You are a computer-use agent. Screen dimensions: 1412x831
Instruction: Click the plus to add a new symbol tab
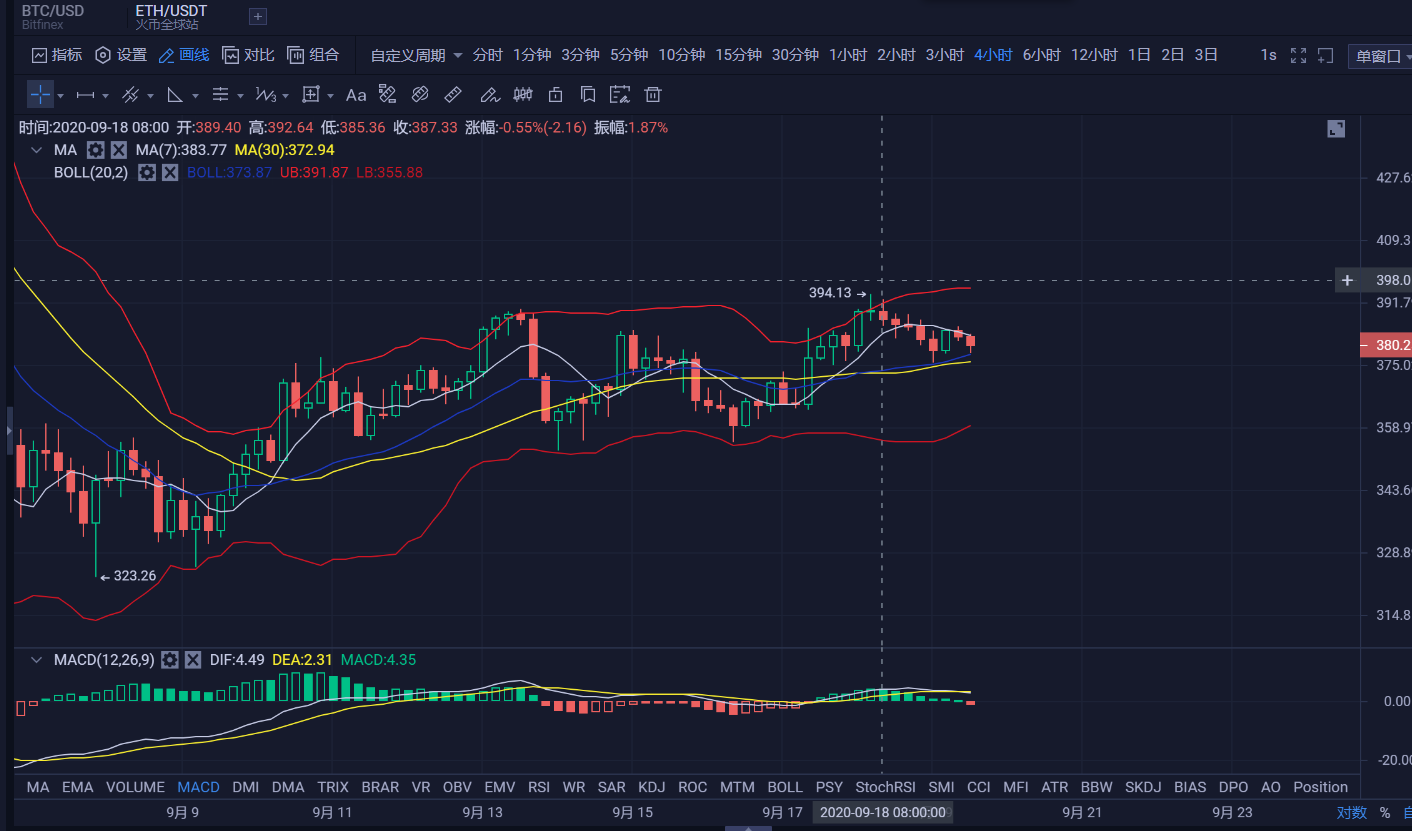(257, 16)
